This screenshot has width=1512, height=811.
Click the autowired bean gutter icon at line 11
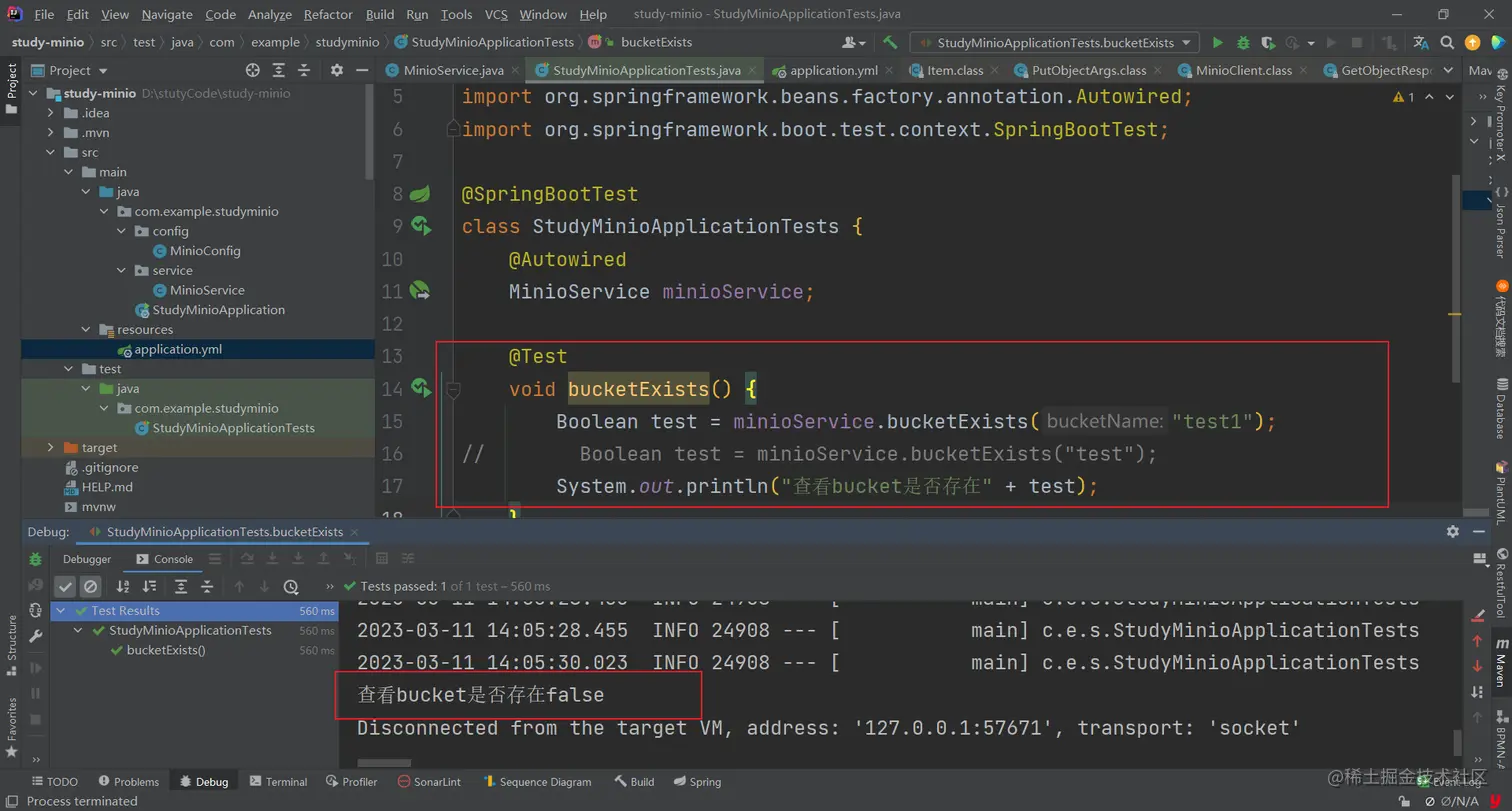[421, 291]
